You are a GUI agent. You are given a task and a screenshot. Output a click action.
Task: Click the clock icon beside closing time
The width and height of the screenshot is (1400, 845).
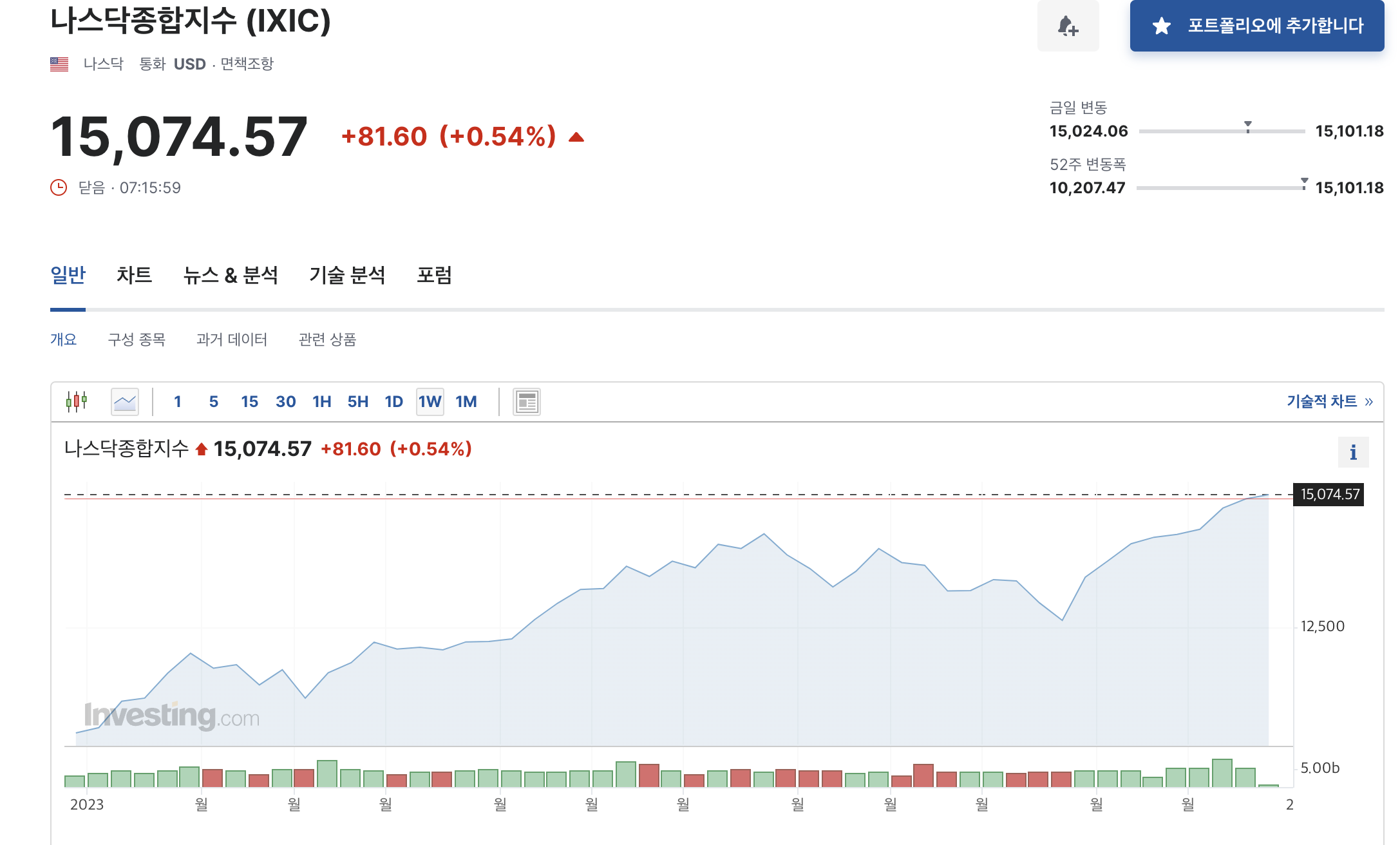pyautogui.click(x=59, y=187)
